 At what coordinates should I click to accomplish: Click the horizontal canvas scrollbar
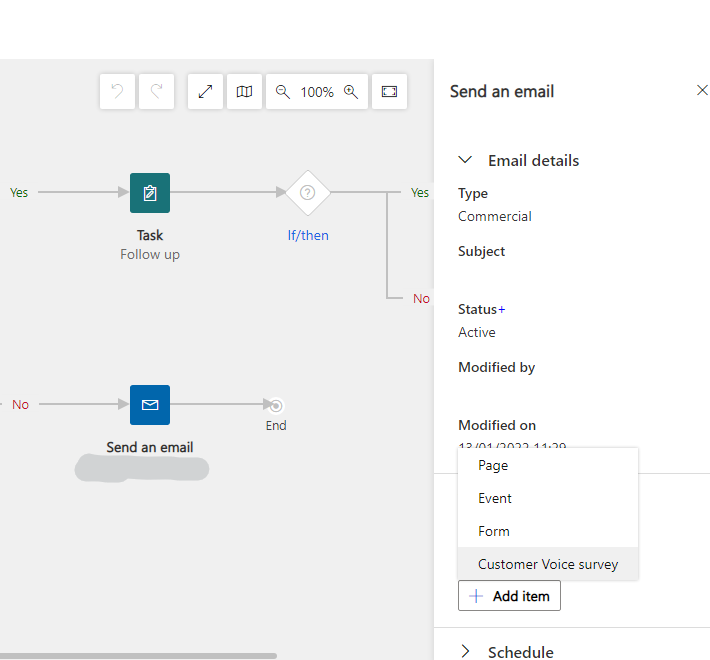(138, 656)
